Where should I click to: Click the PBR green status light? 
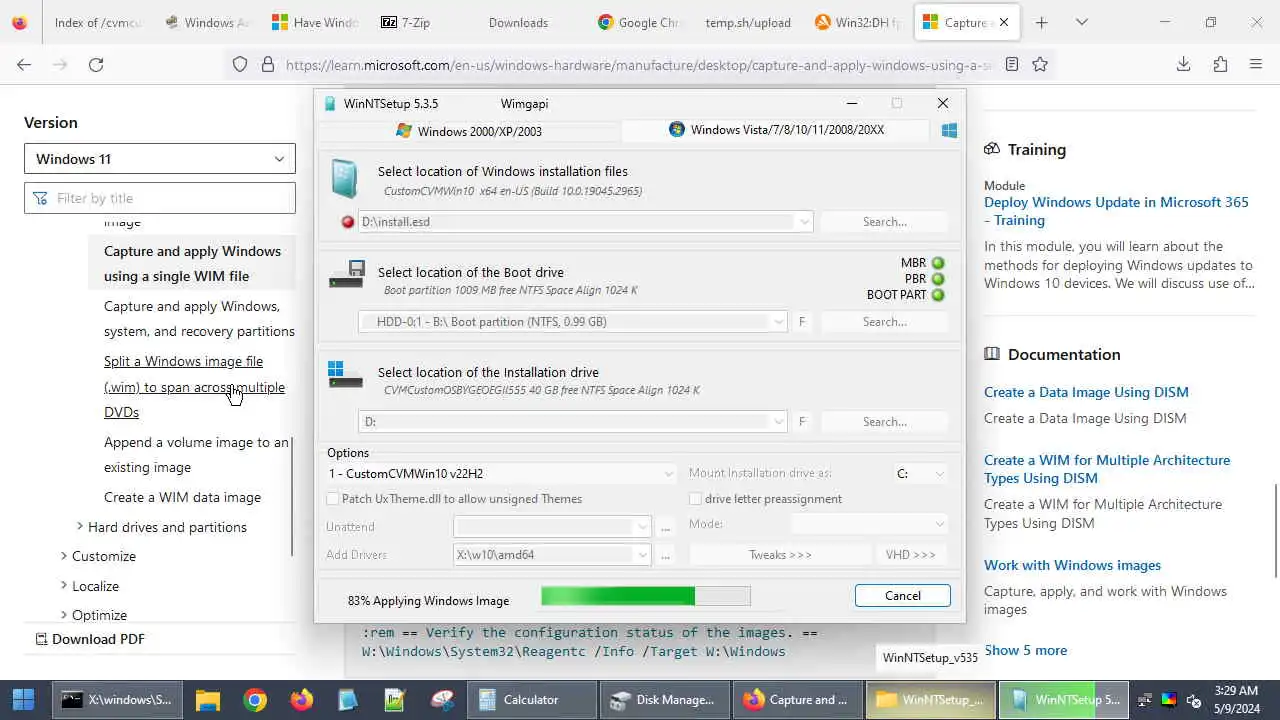click(938, 279)
